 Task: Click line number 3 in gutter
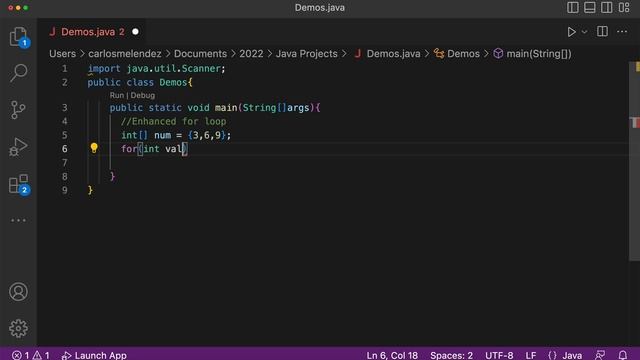(64, 108)
